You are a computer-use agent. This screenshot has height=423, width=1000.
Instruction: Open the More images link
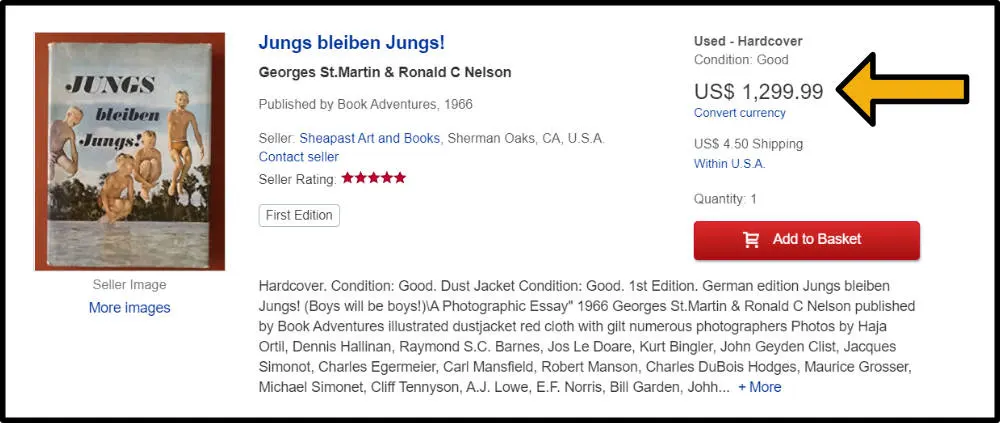(129, 308)
